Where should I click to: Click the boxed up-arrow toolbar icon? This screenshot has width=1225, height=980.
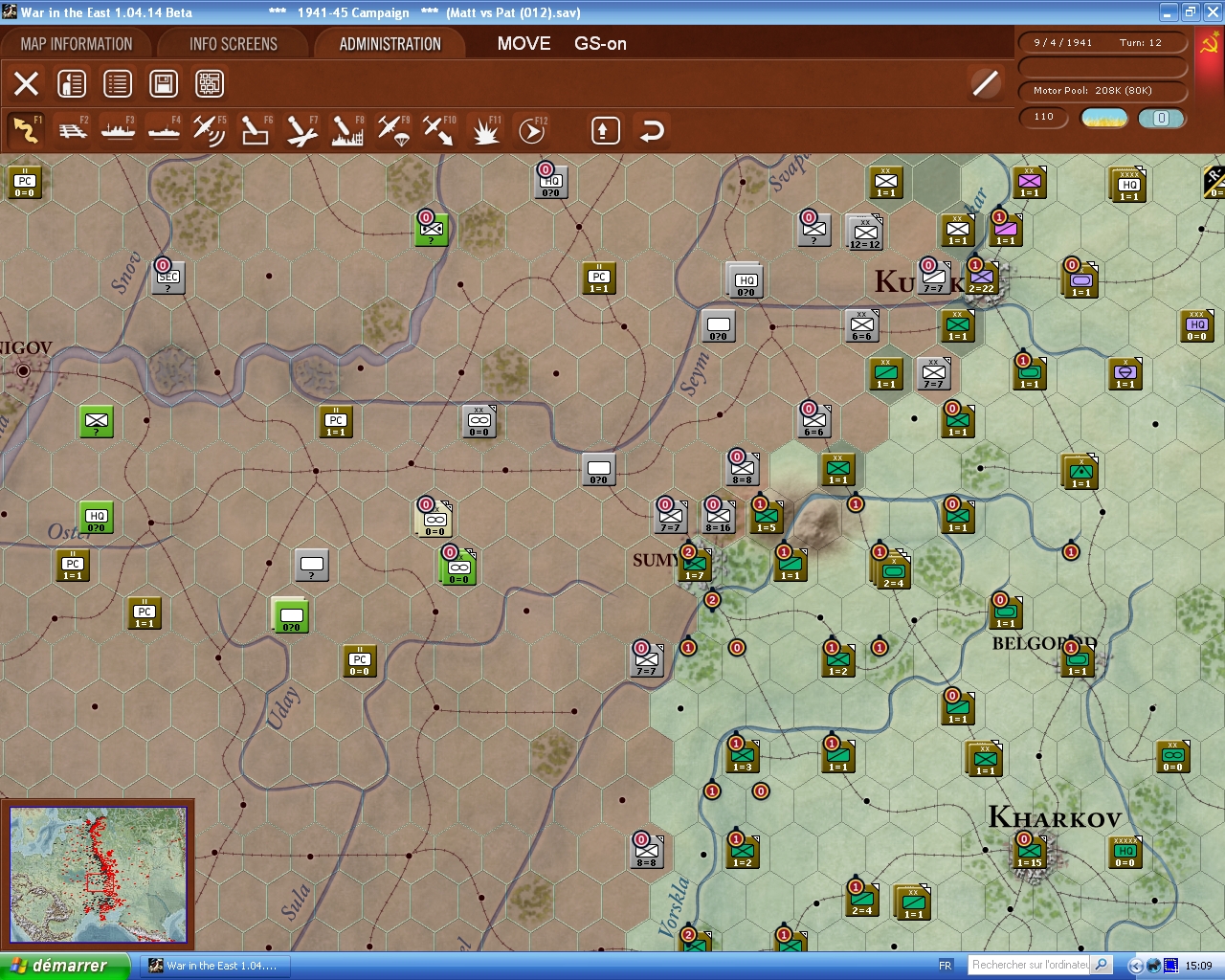605,130
